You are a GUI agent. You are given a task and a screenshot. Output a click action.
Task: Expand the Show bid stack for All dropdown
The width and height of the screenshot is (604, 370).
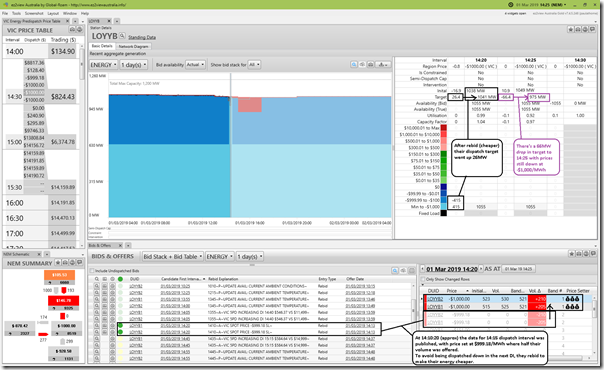254,65
